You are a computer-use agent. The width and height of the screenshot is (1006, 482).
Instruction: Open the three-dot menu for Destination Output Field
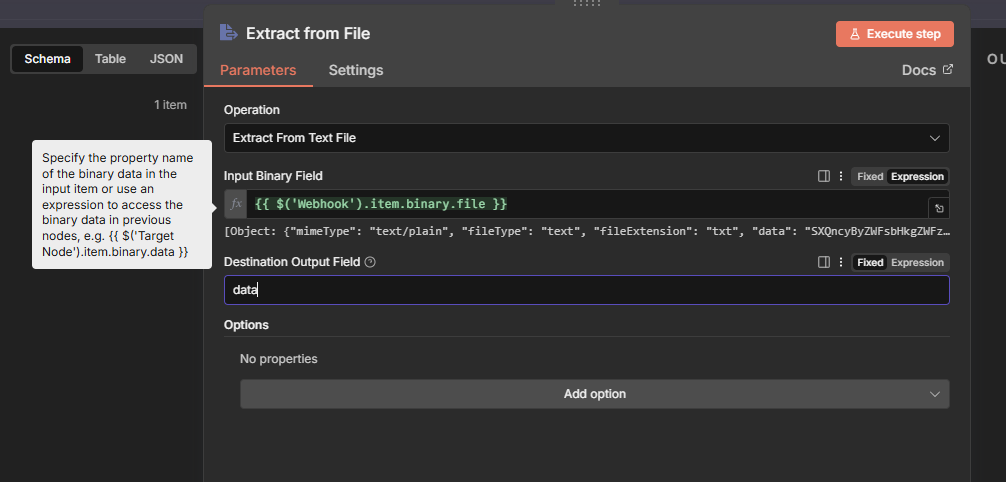[x=841, y=262]
